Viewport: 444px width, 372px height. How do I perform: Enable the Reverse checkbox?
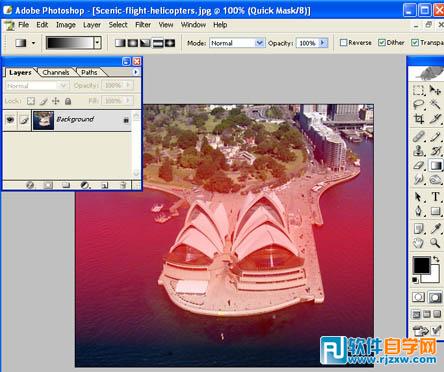(343, 43)
